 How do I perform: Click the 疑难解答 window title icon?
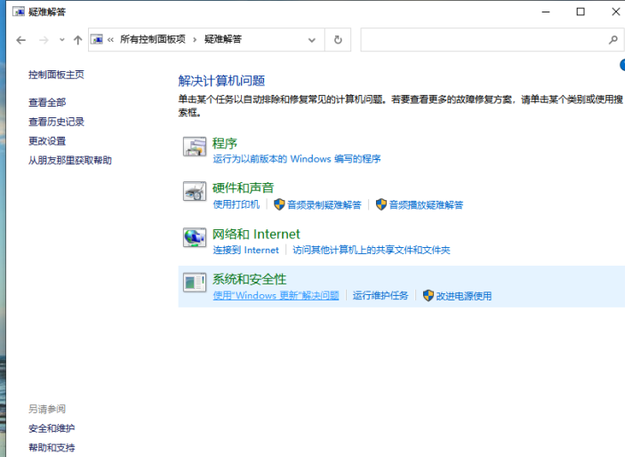(18, 12)
